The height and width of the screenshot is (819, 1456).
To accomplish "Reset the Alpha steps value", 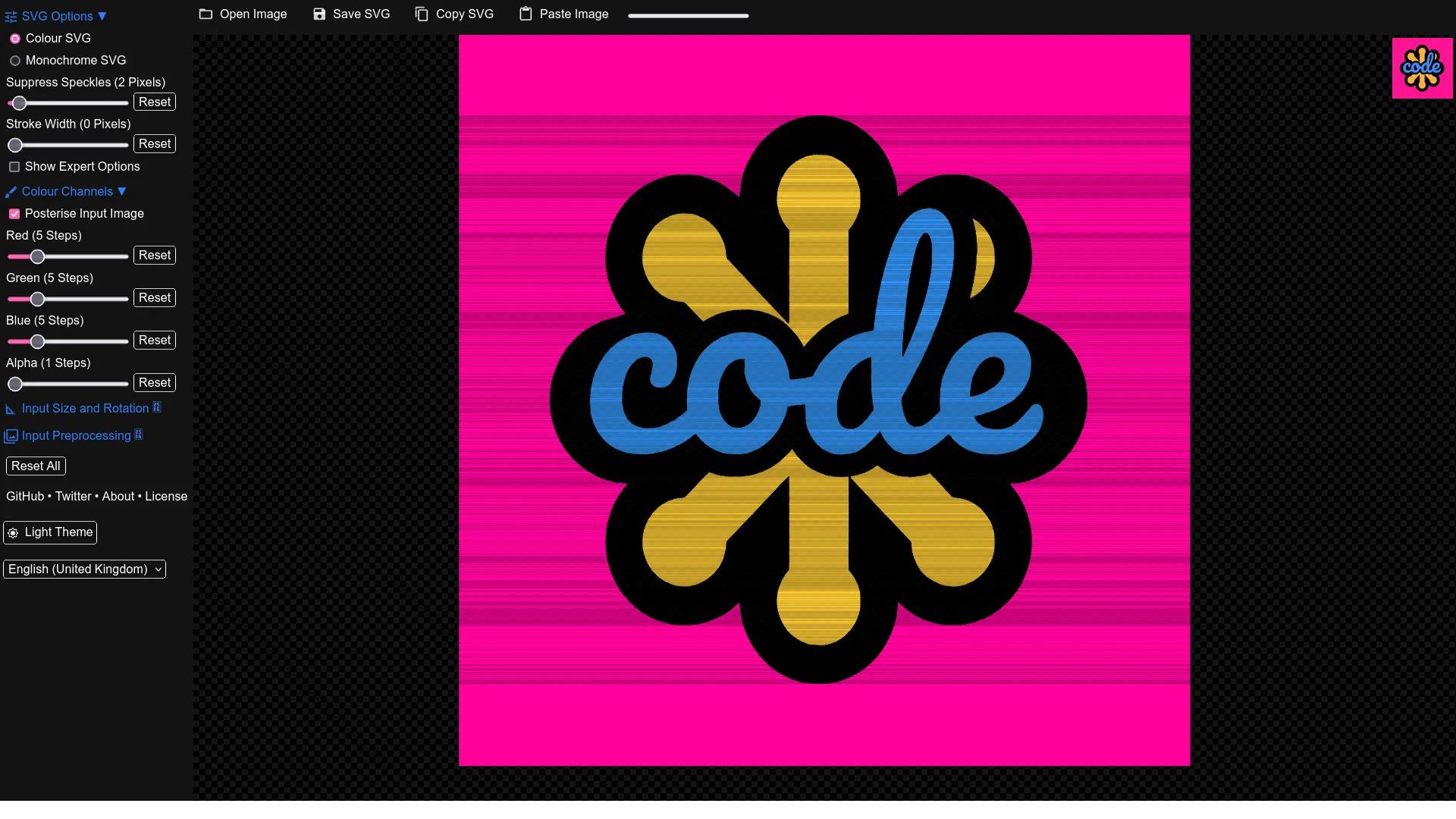I will tap(155, 383).
